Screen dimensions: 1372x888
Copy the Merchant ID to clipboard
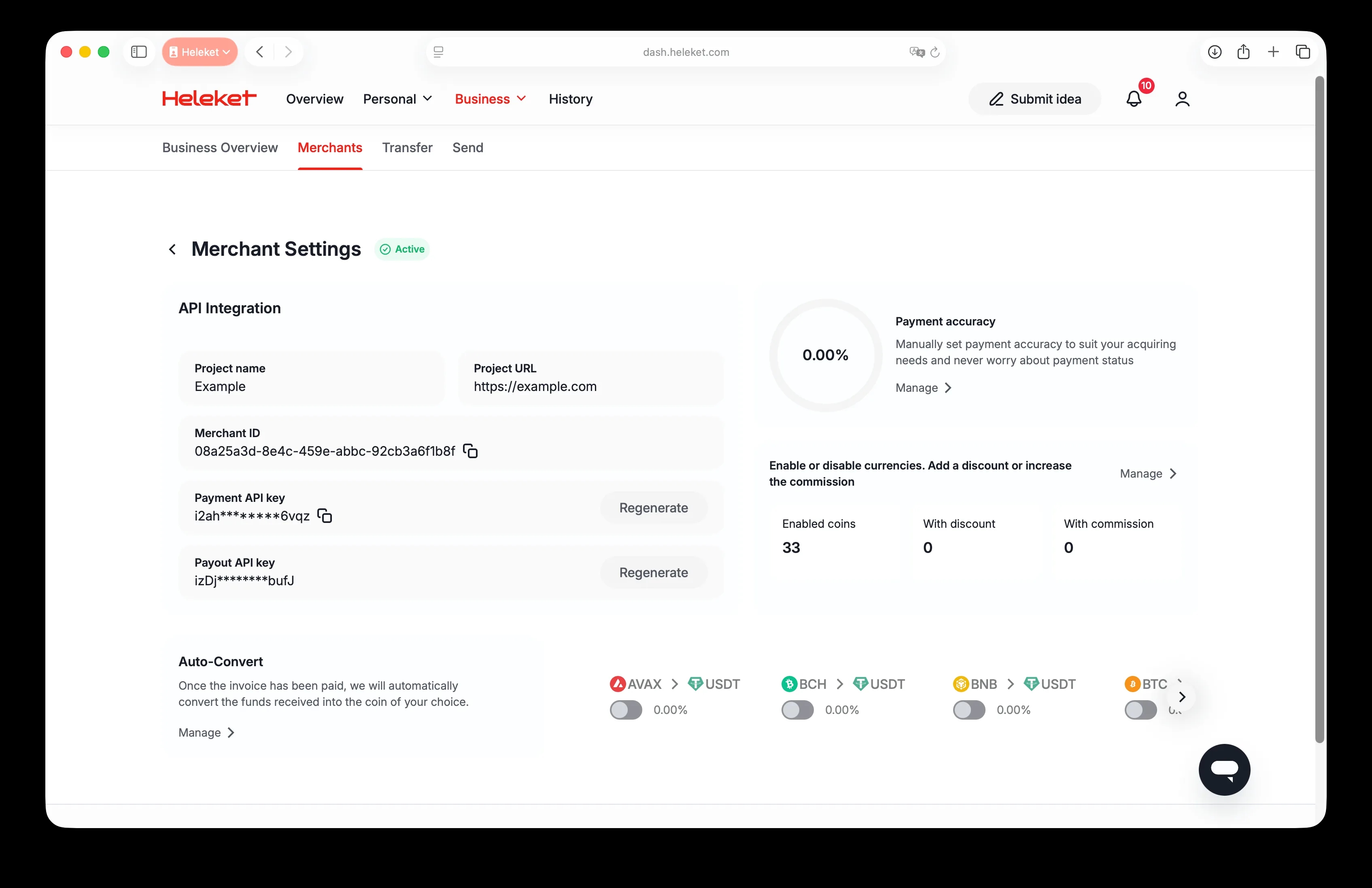(470, 451)
